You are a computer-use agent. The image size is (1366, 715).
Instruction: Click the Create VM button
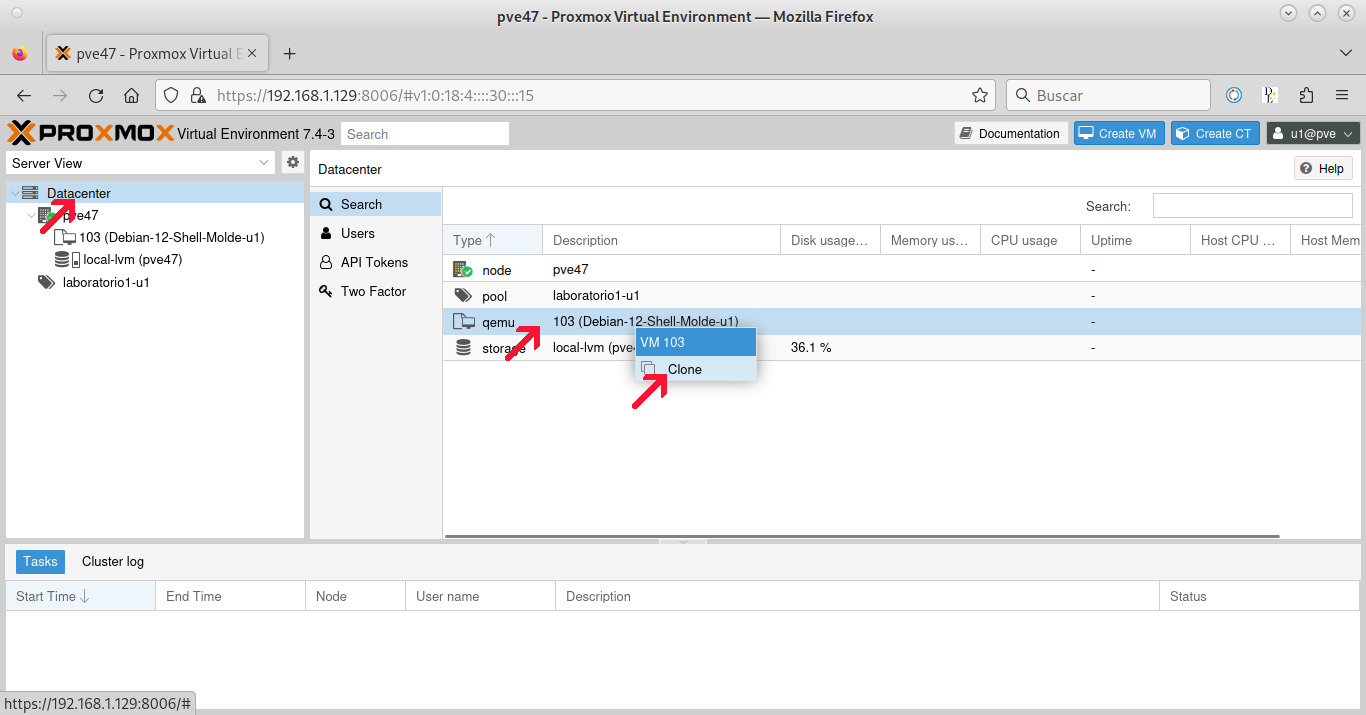[x=1119, y=133]
